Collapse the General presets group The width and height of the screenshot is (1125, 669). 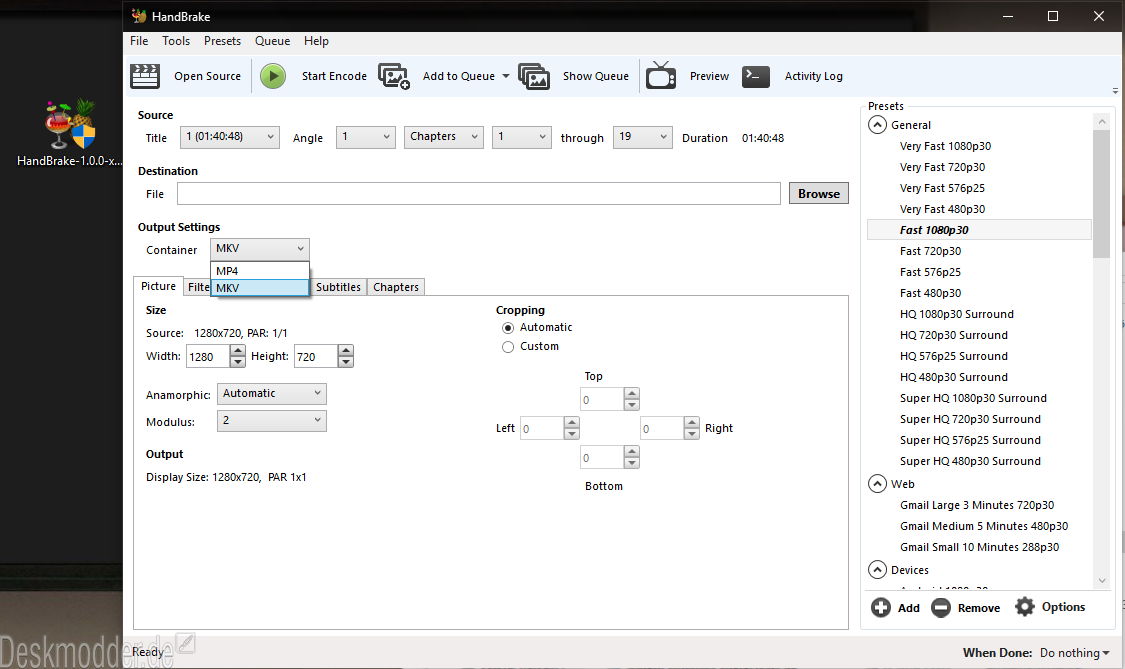coord(877,125)
